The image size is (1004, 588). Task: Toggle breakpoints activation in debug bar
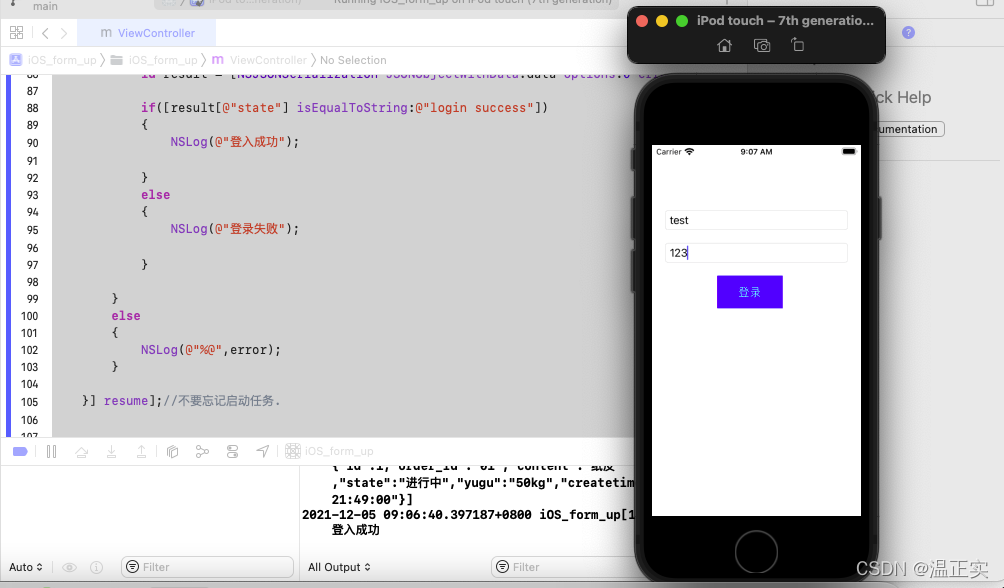(20, 452)
